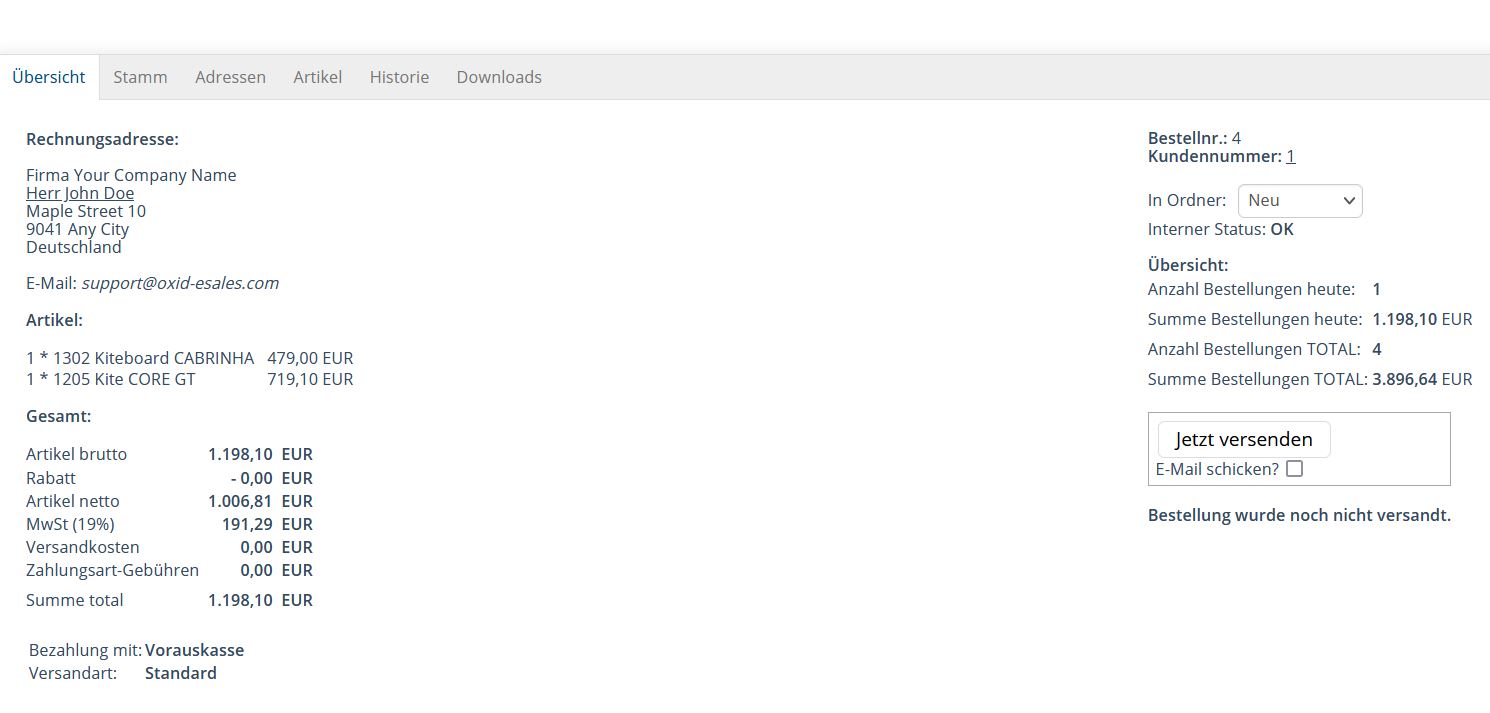Select the Artikel tab
Image resolution: width=1490 pixels, height=713 pixels.
click(317, 77)
